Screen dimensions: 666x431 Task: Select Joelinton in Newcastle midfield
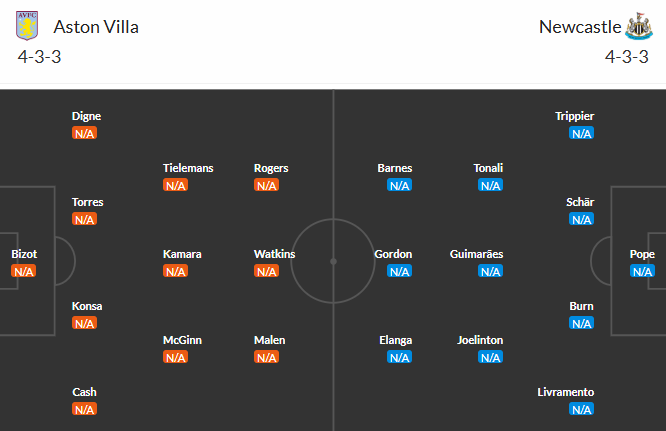[480, 340]
